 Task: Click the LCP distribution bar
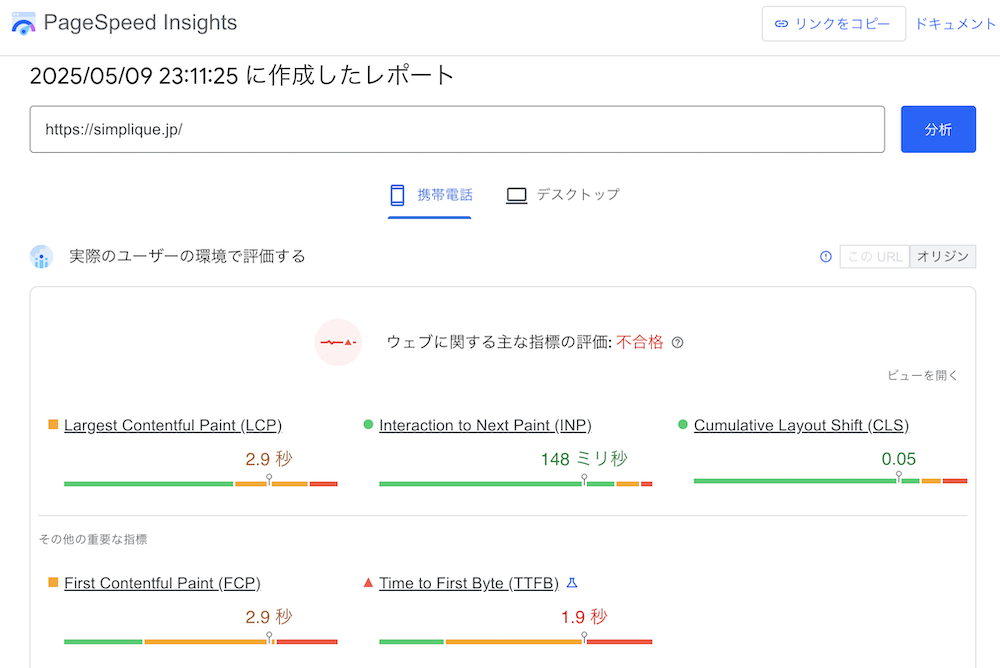click(201, 484)
